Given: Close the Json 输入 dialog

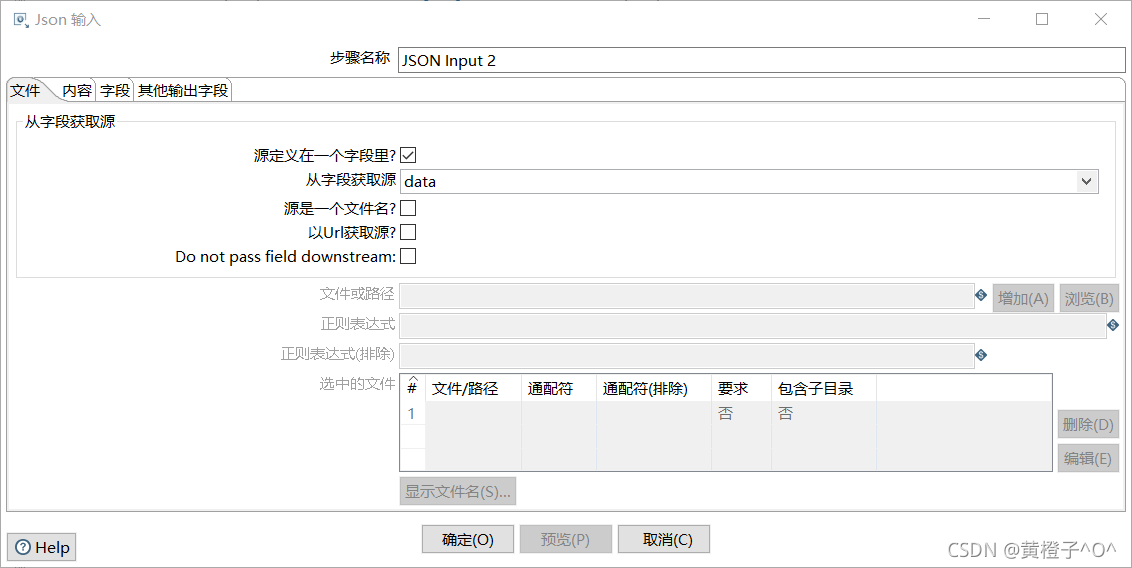Looking at the screenshot, I should tap(1100, 19).
